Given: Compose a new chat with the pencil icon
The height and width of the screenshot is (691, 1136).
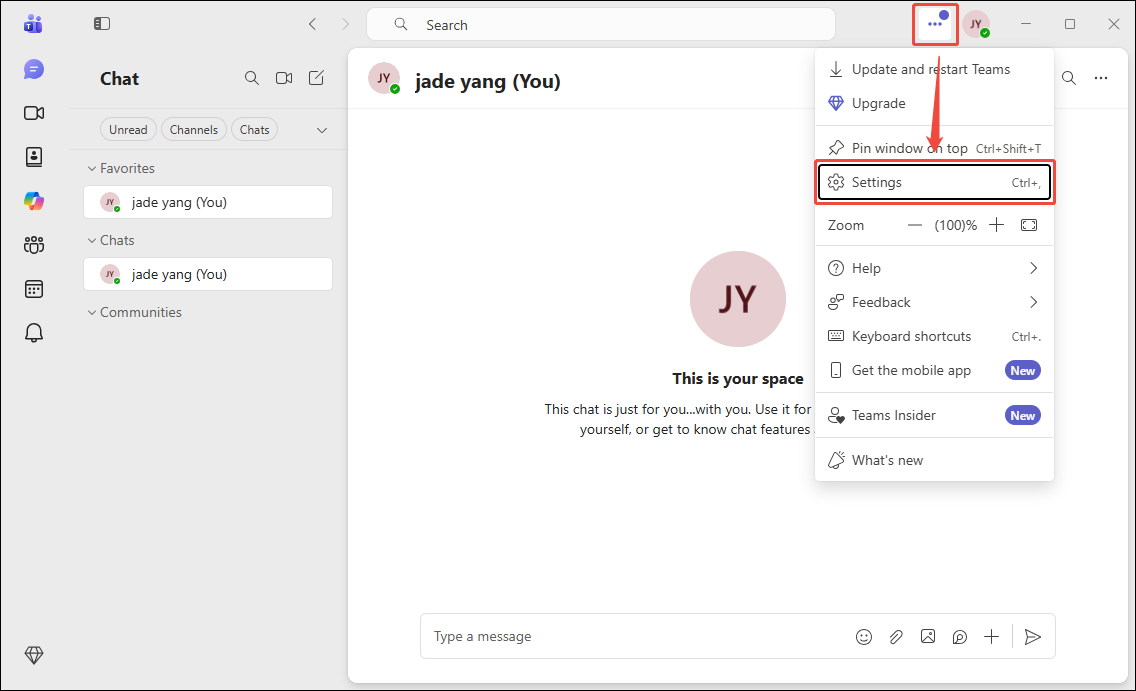Looking at the screenshot, I should [x=317, y=78].
